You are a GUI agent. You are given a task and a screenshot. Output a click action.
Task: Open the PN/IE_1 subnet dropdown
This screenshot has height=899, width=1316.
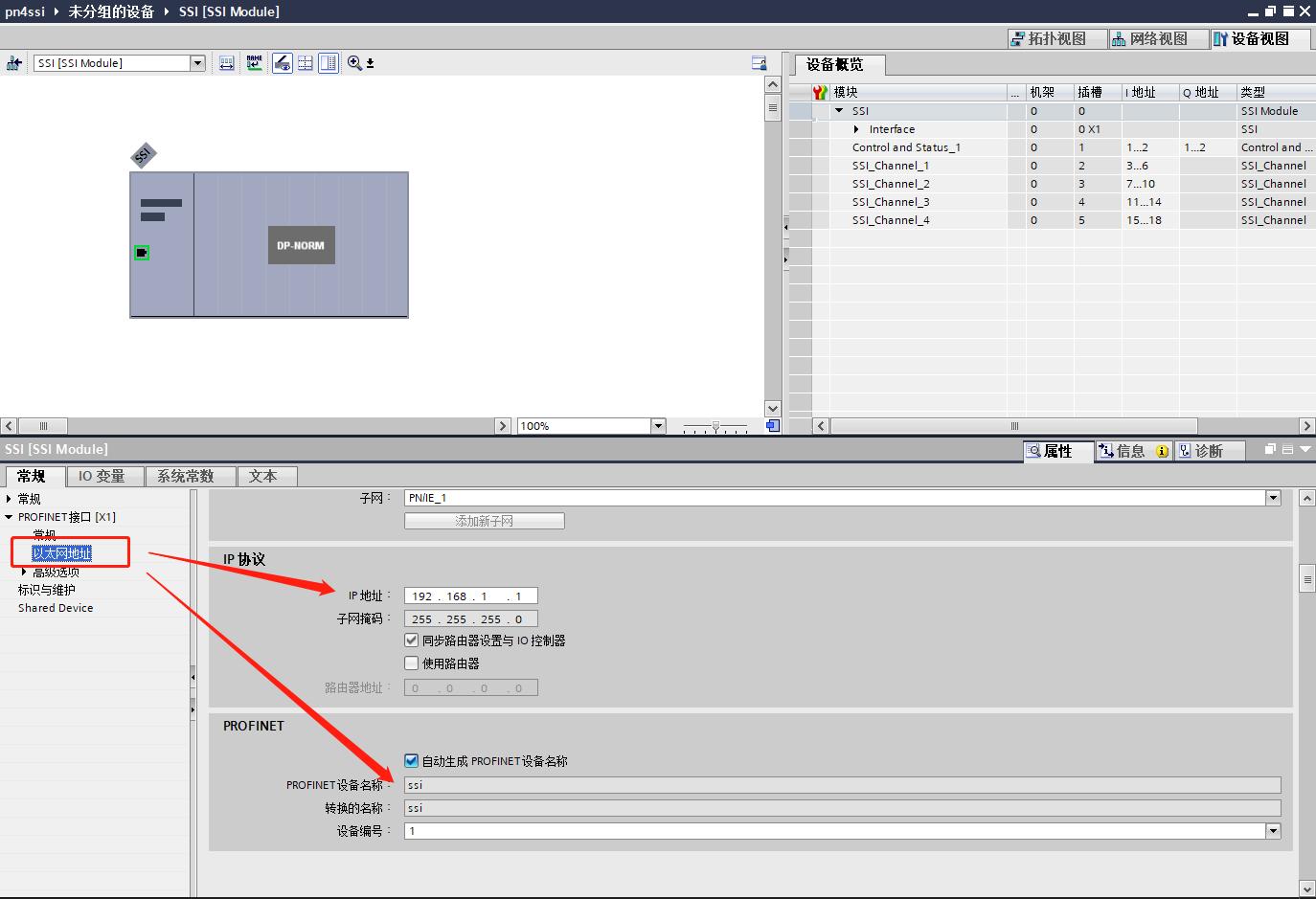[x=1273, y=498]
